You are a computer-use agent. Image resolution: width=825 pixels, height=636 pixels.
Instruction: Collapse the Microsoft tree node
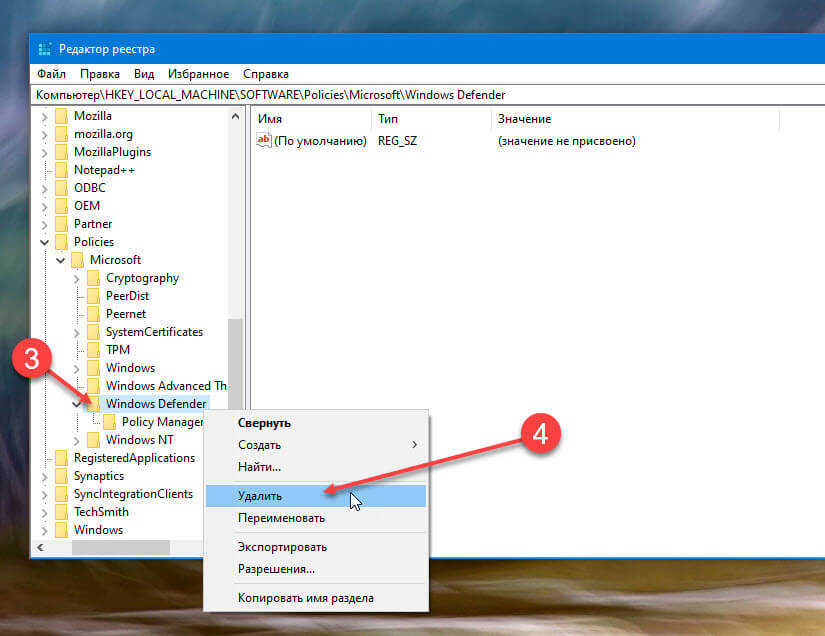pyautogui.click(x=60, y=260)
